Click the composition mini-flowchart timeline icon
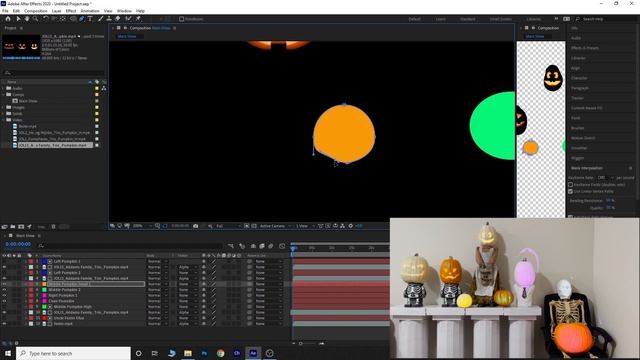This screenshot has width=640, height=360. pyautogui.click(x=231, y=246)
